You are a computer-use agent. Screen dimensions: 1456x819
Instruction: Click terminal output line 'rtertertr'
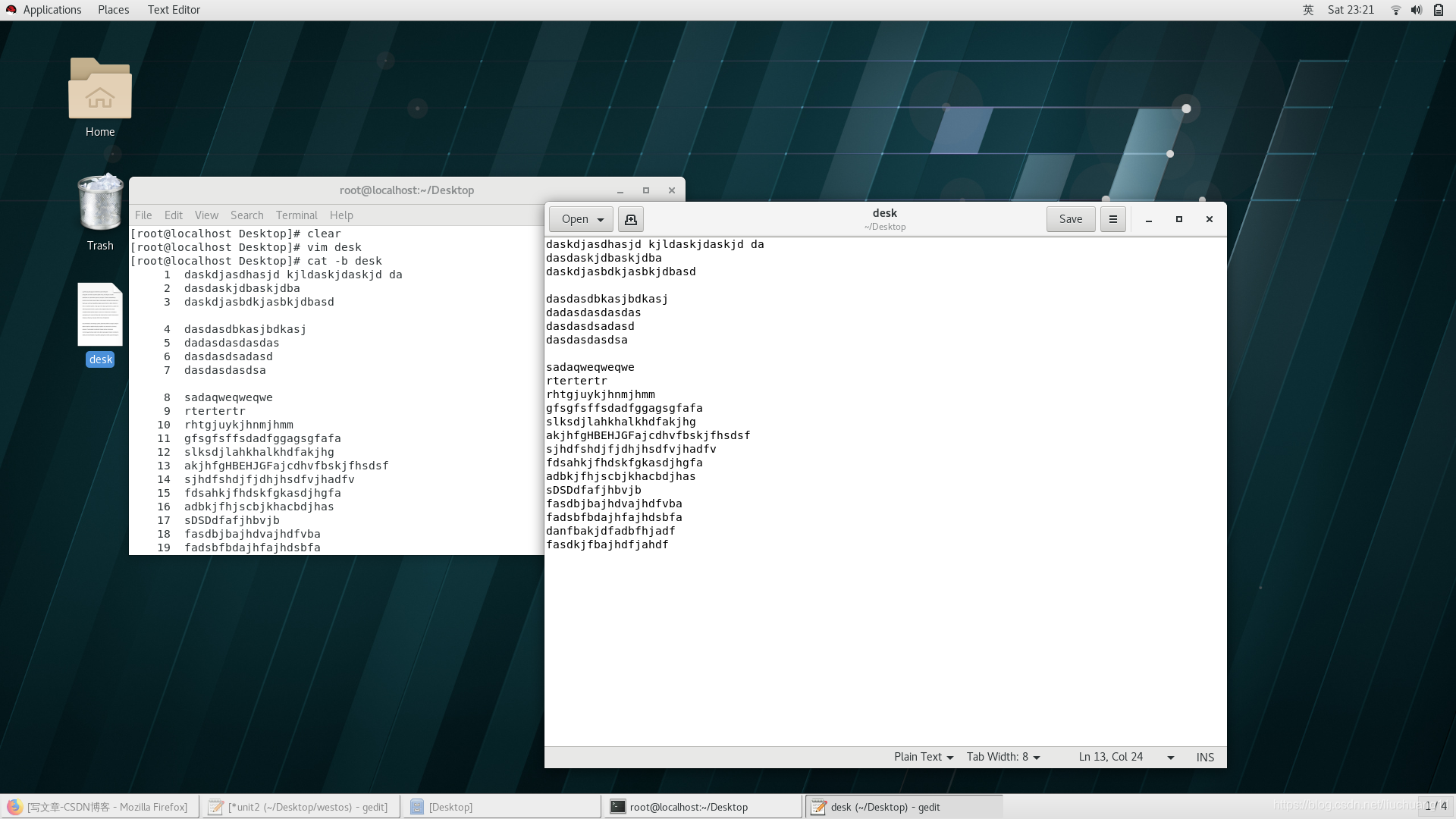tap(215, 411)
